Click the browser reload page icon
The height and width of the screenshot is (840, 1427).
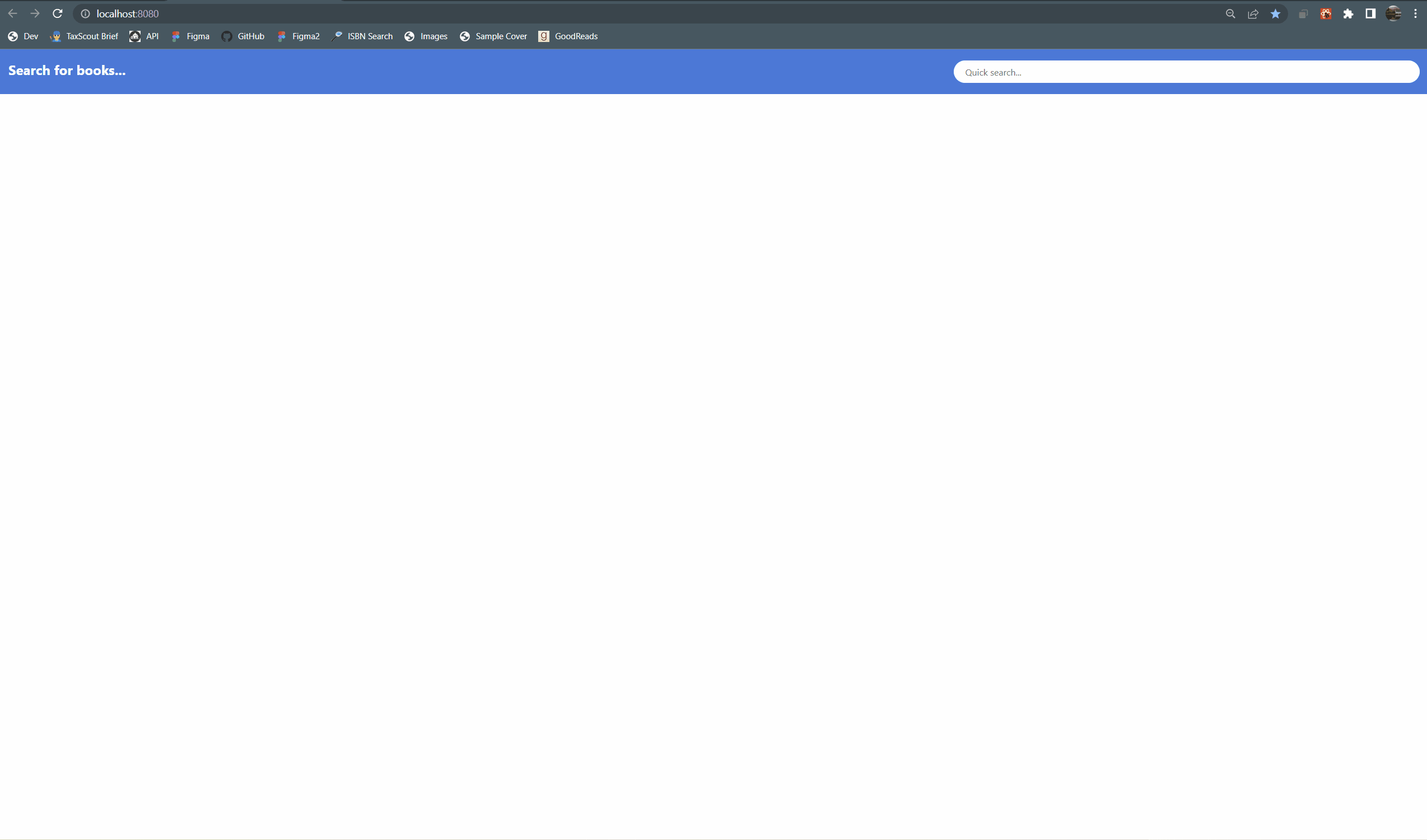pyautogui.click(x=57, y=13)
